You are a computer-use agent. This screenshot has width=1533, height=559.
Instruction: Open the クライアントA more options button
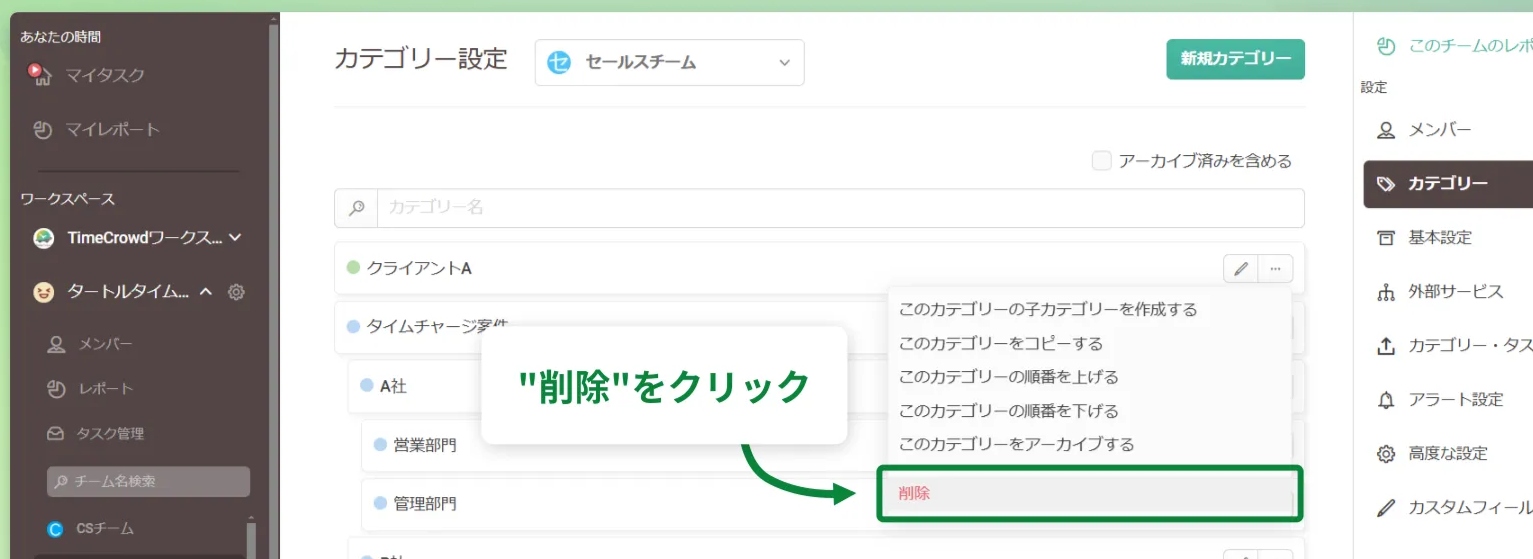(x=1275, y=268)
